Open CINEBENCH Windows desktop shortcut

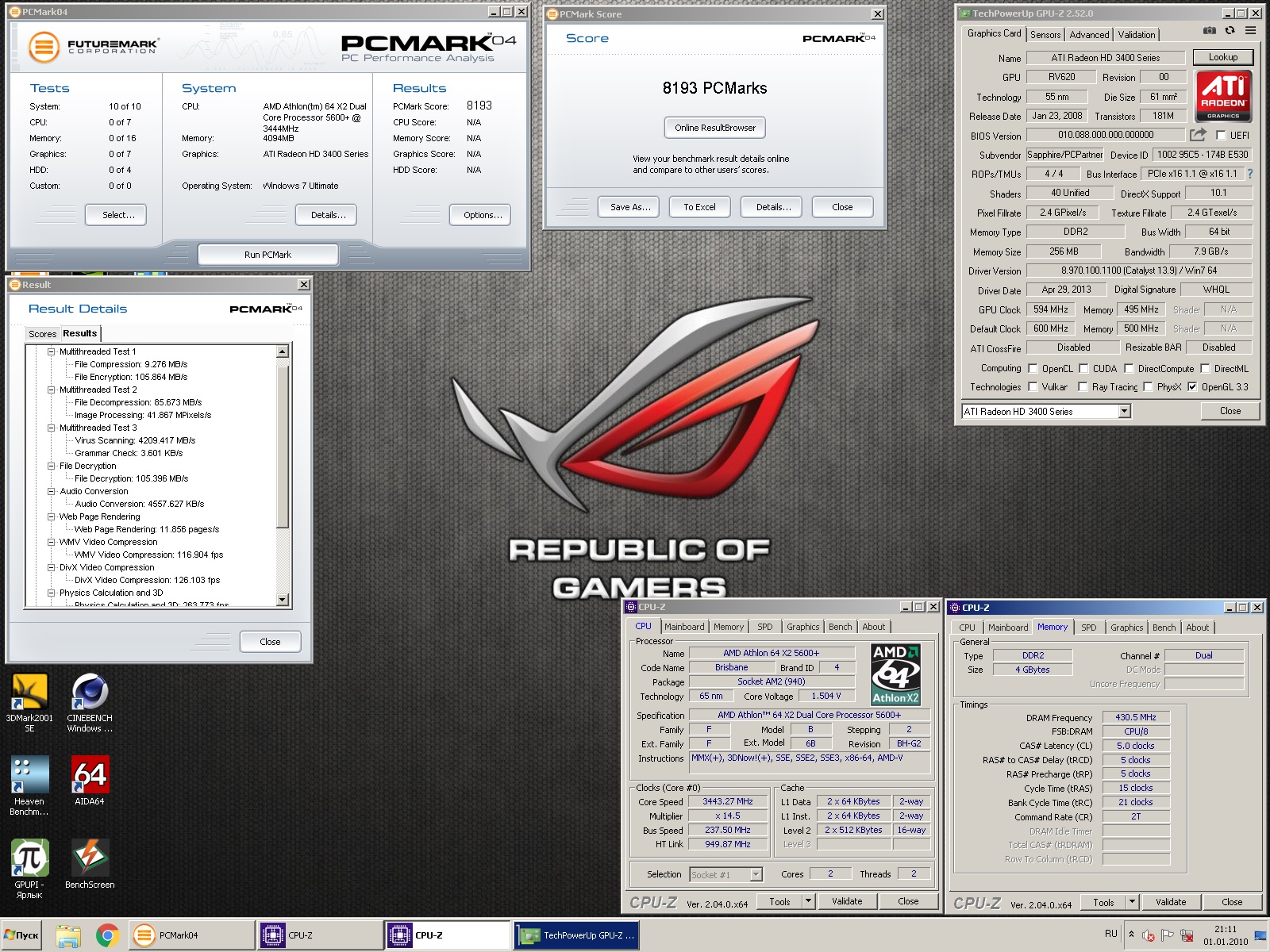90,703
